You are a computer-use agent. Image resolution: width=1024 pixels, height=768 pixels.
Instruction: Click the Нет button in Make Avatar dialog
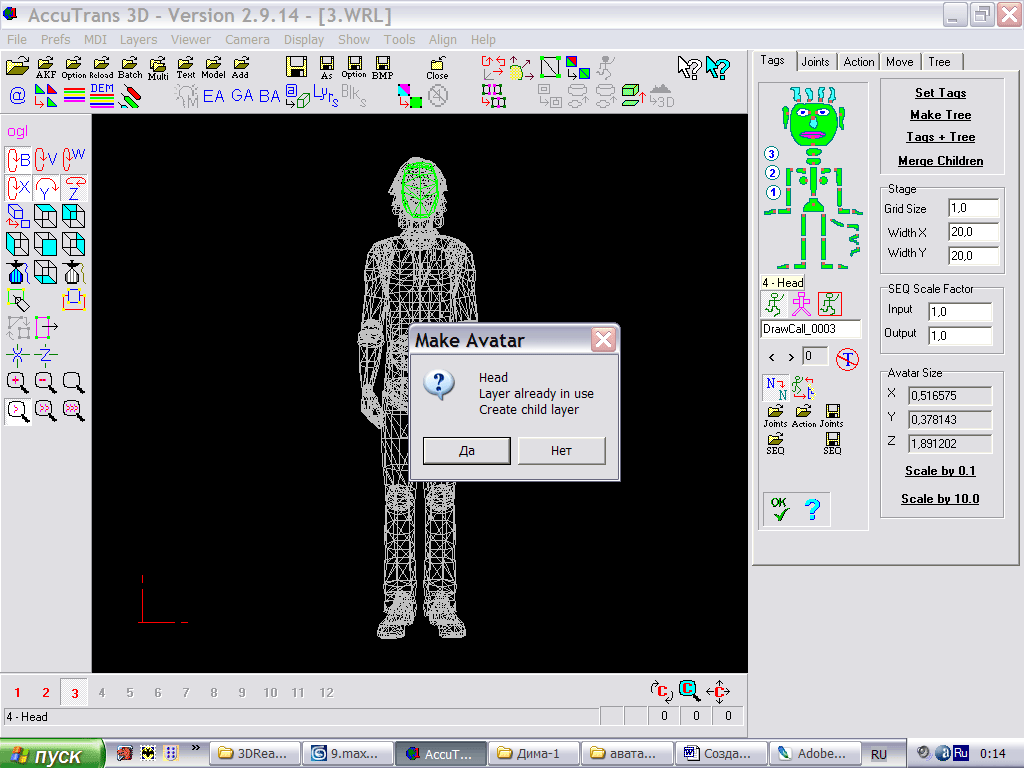tap(562, 451)
